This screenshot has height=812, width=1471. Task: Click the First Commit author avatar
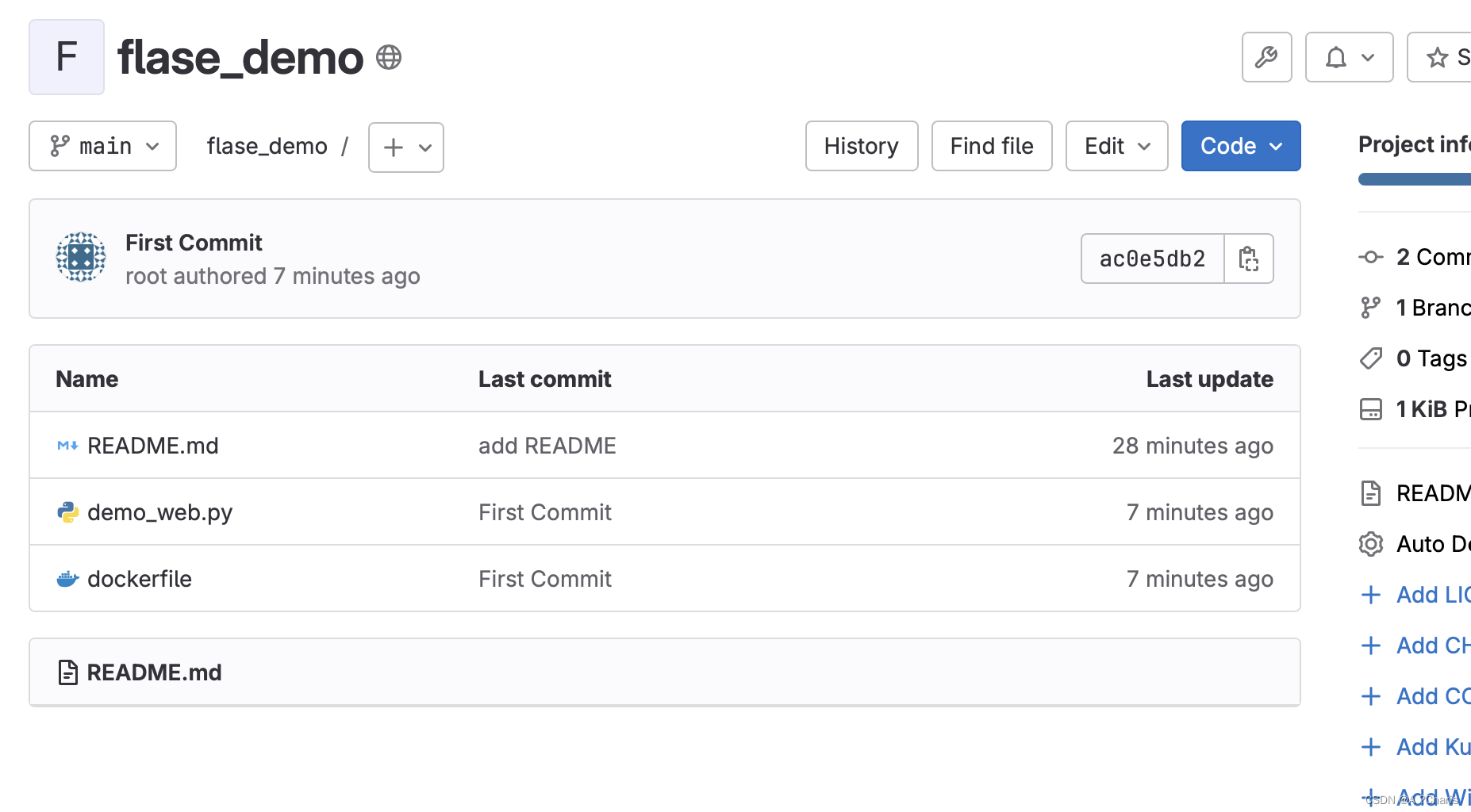coord(81,256)
